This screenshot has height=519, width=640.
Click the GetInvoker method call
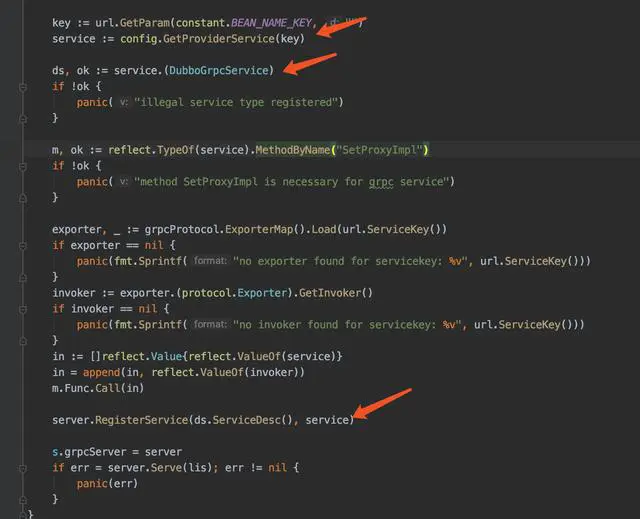[x=330, y=293]
